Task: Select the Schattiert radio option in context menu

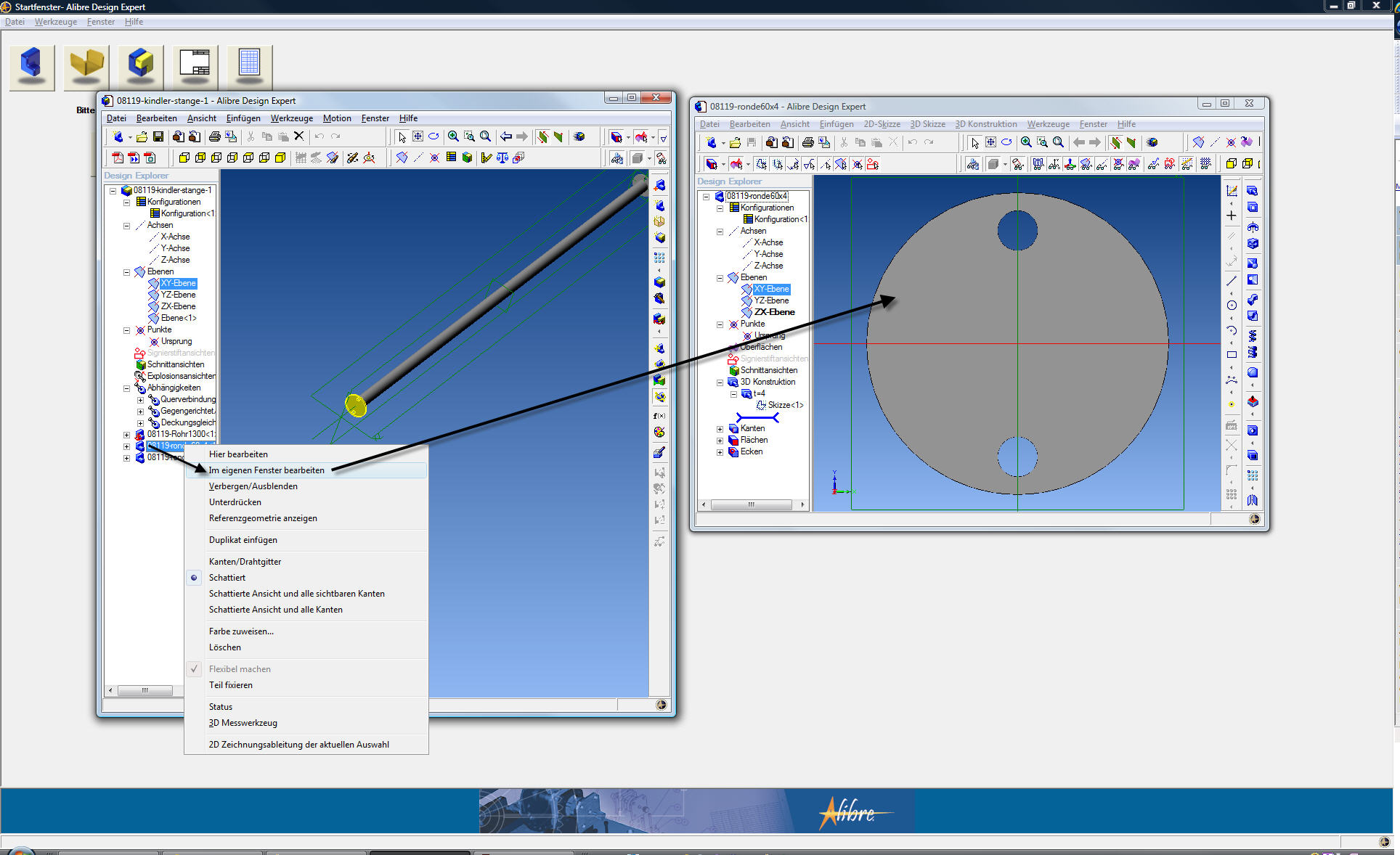Action: click(x=194, y=578)
